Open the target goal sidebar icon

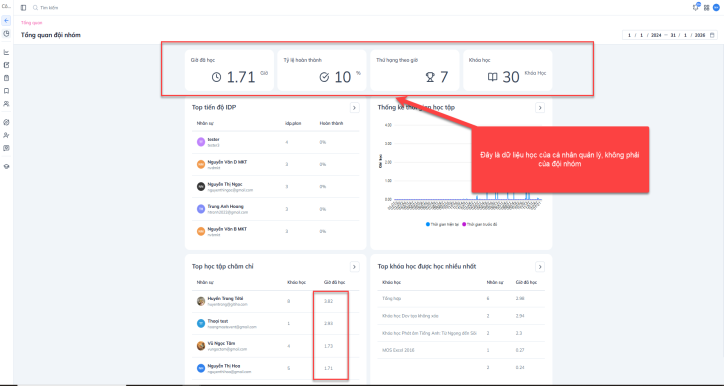6,122
